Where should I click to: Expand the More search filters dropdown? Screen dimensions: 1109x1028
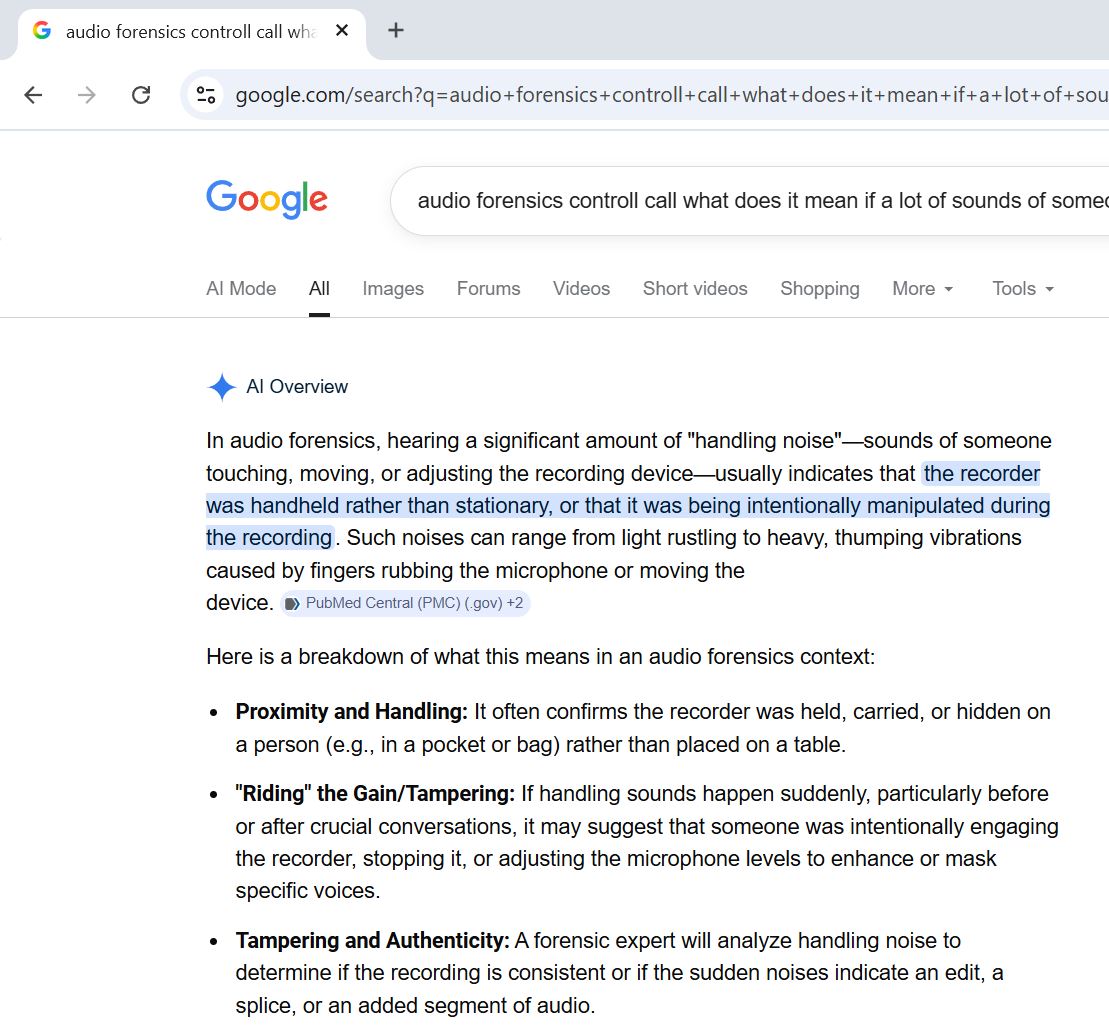click(922, 288)
